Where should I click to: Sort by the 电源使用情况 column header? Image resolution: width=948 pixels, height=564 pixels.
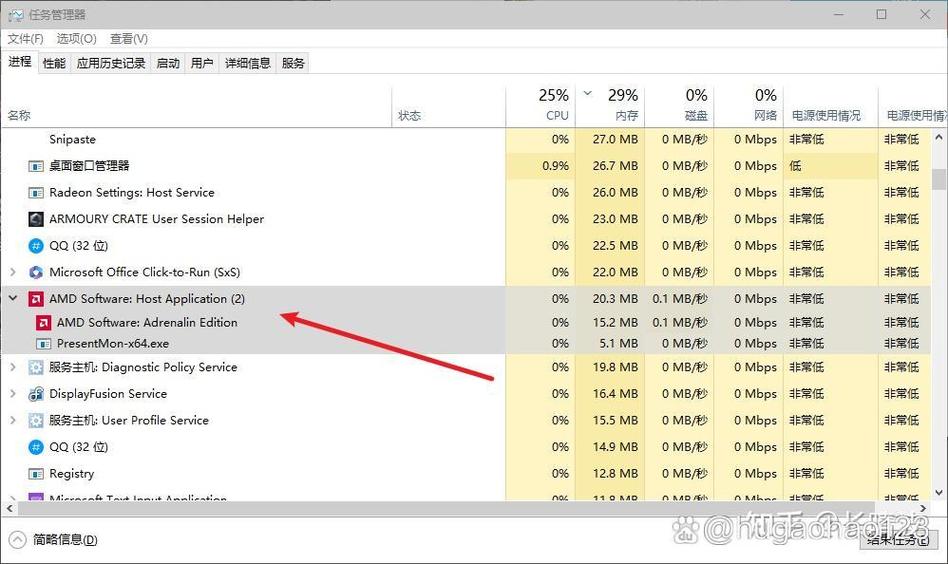click(831, 107)
